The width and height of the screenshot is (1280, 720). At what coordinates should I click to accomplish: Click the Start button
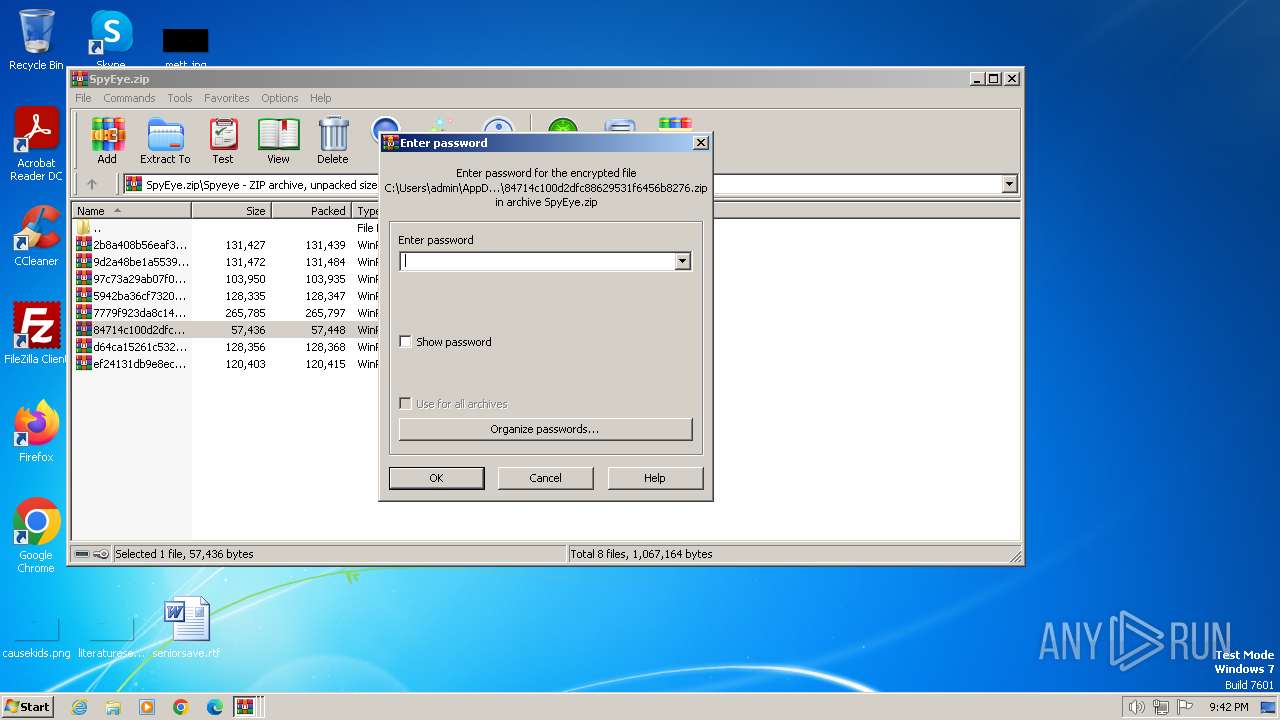28,707
